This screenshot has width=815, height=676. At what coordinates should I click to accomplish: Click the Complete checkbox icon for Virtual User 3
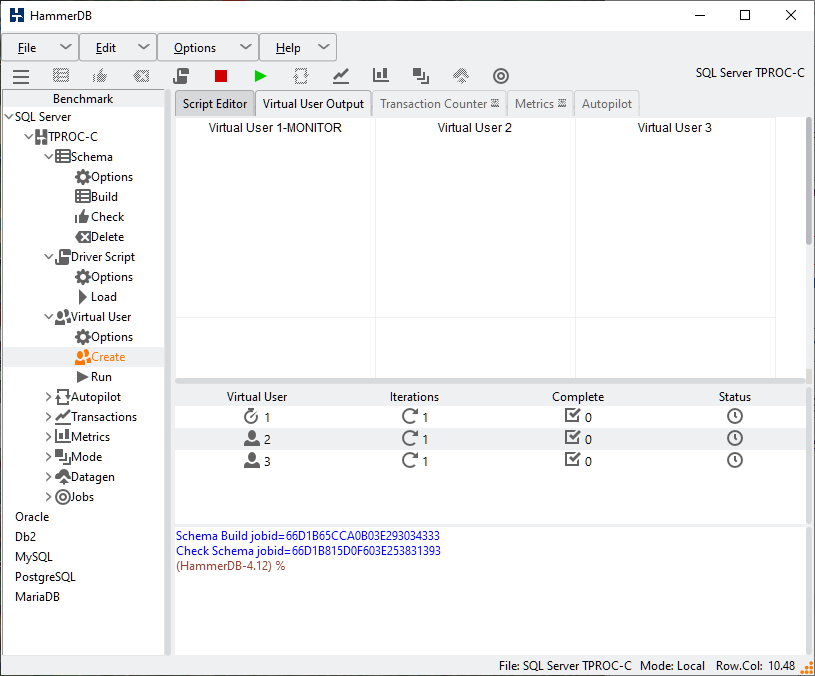[x=572, y=459]
